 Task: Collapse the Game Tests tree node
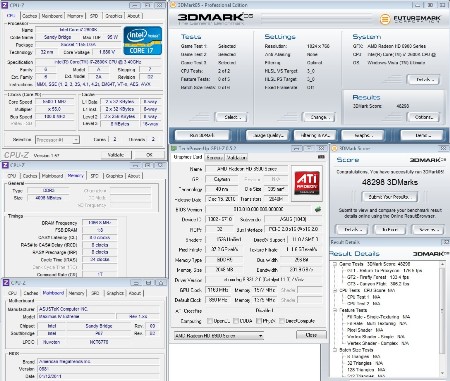click(335, 264)
